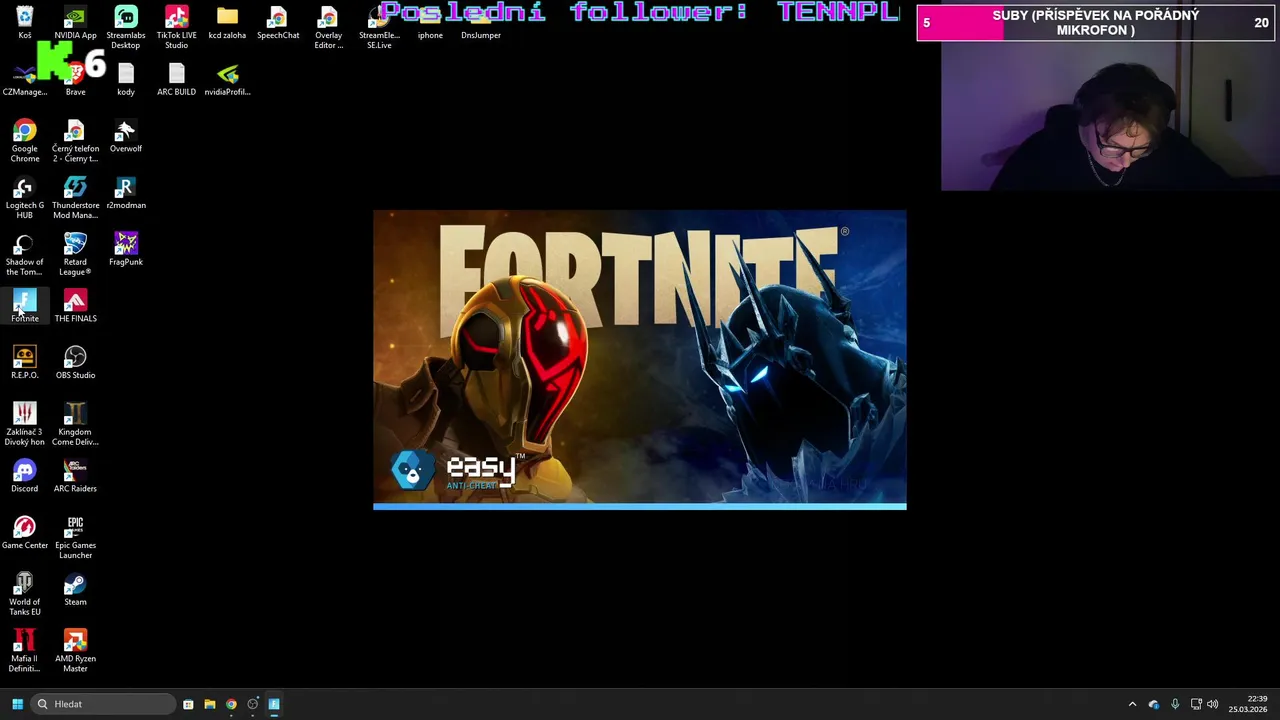Click the Hledat taskbar search box

click(x=104, y=704)
